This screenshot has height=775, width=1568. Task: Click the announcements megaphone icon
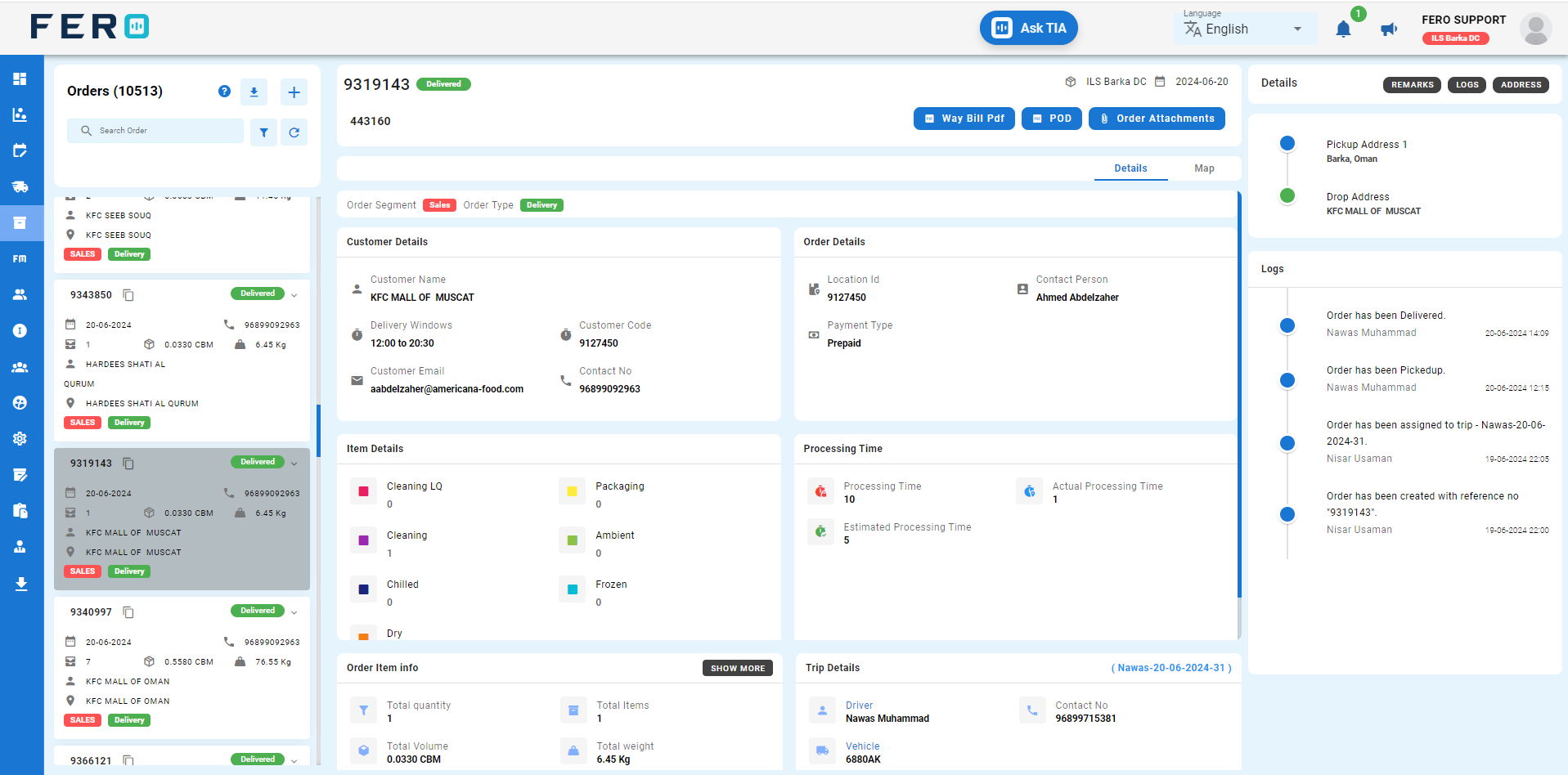(x=1389, y=29)
